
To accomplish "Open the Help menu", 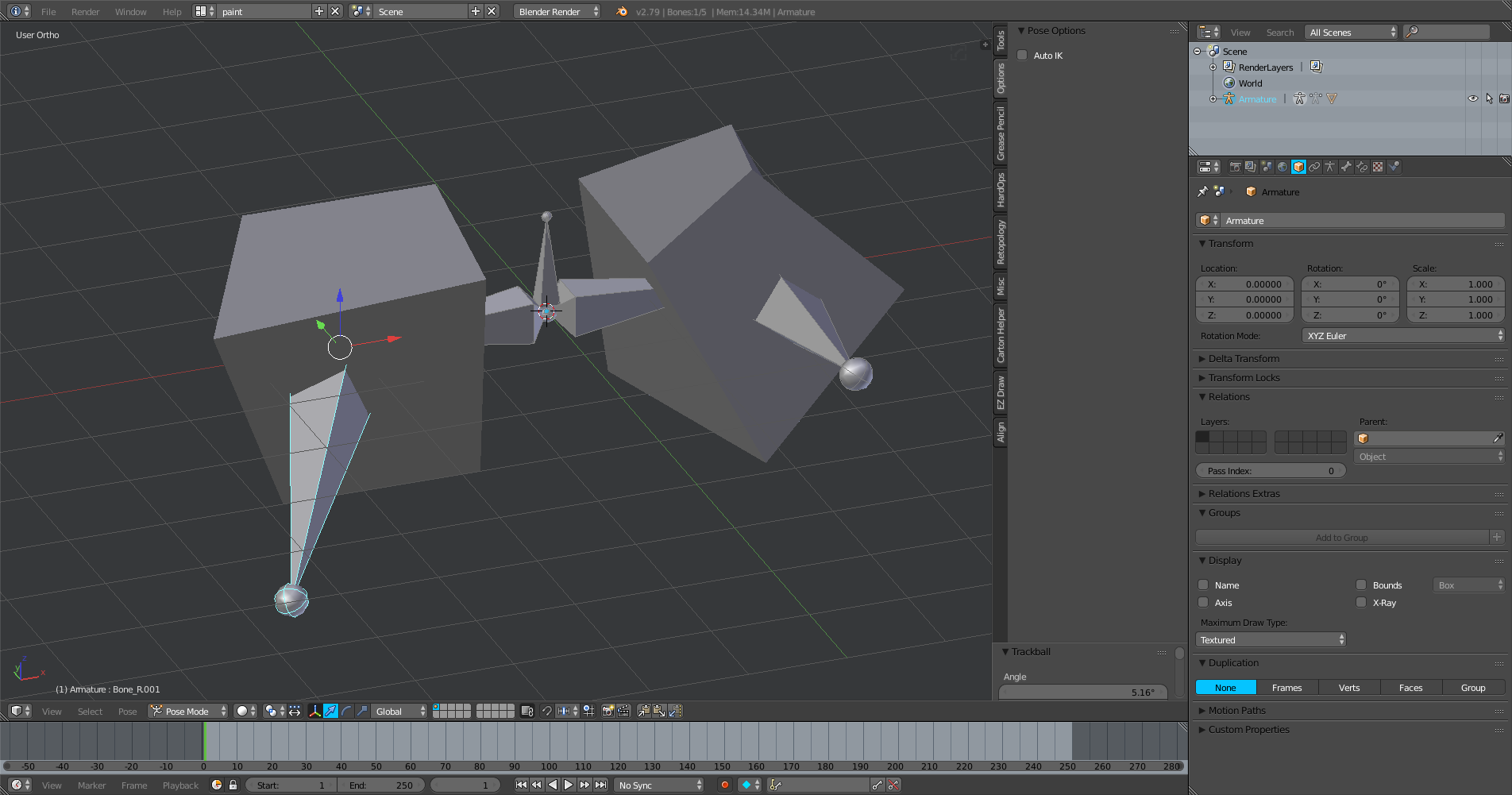I will pyautogui.click(x=172, y=12).
